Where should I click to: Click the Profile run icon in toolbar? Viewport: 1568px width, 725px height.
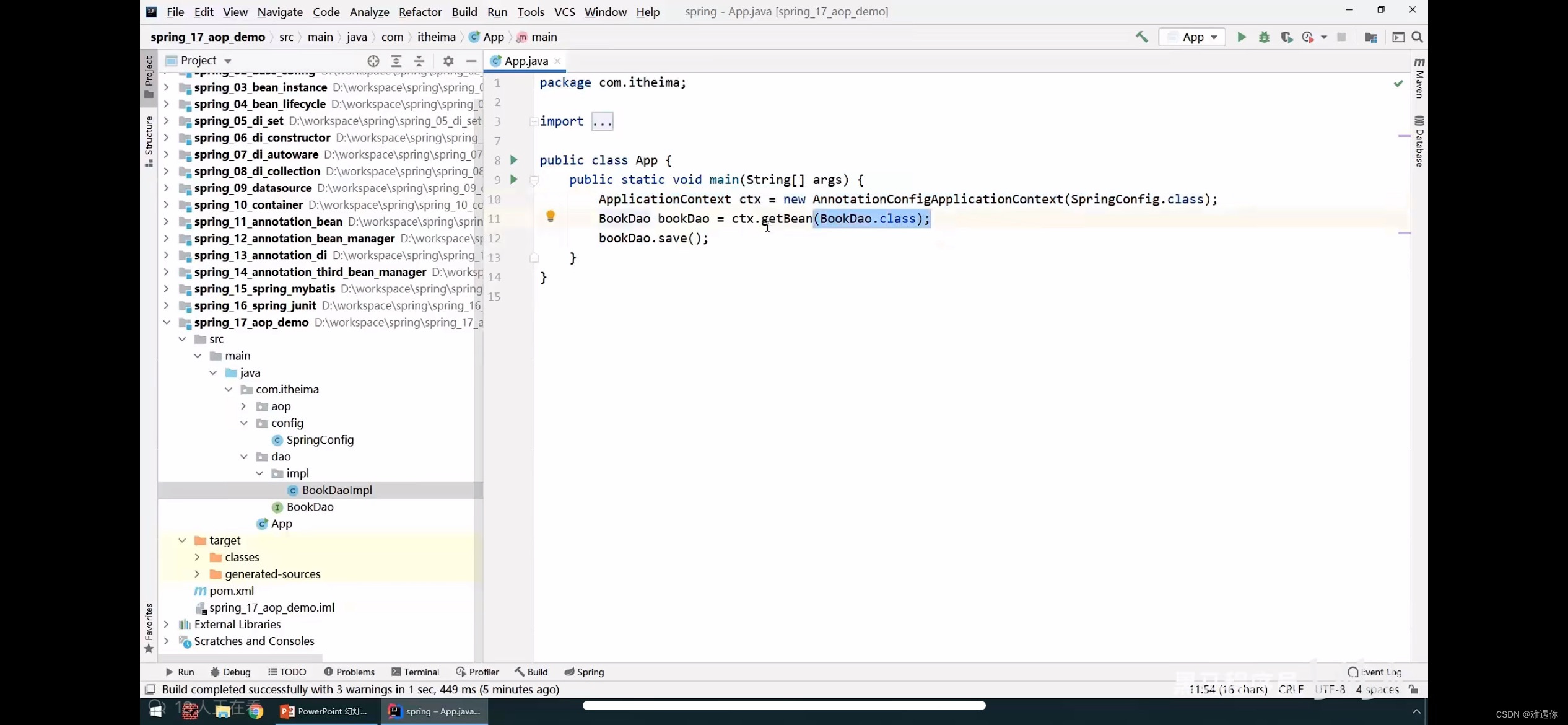point(1307,37)
